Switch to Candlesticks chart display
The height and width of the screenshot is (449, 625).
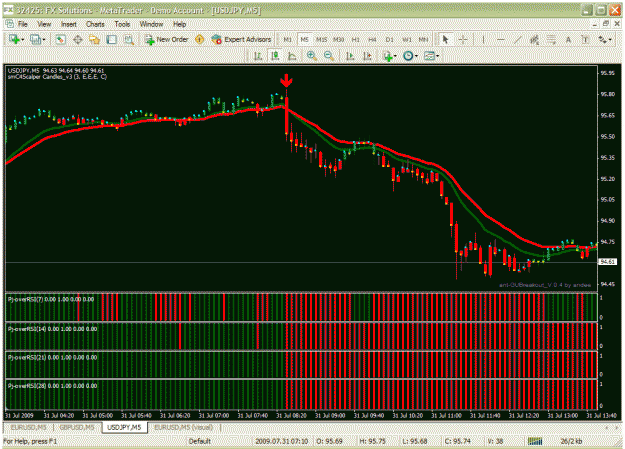click(275, 56)
